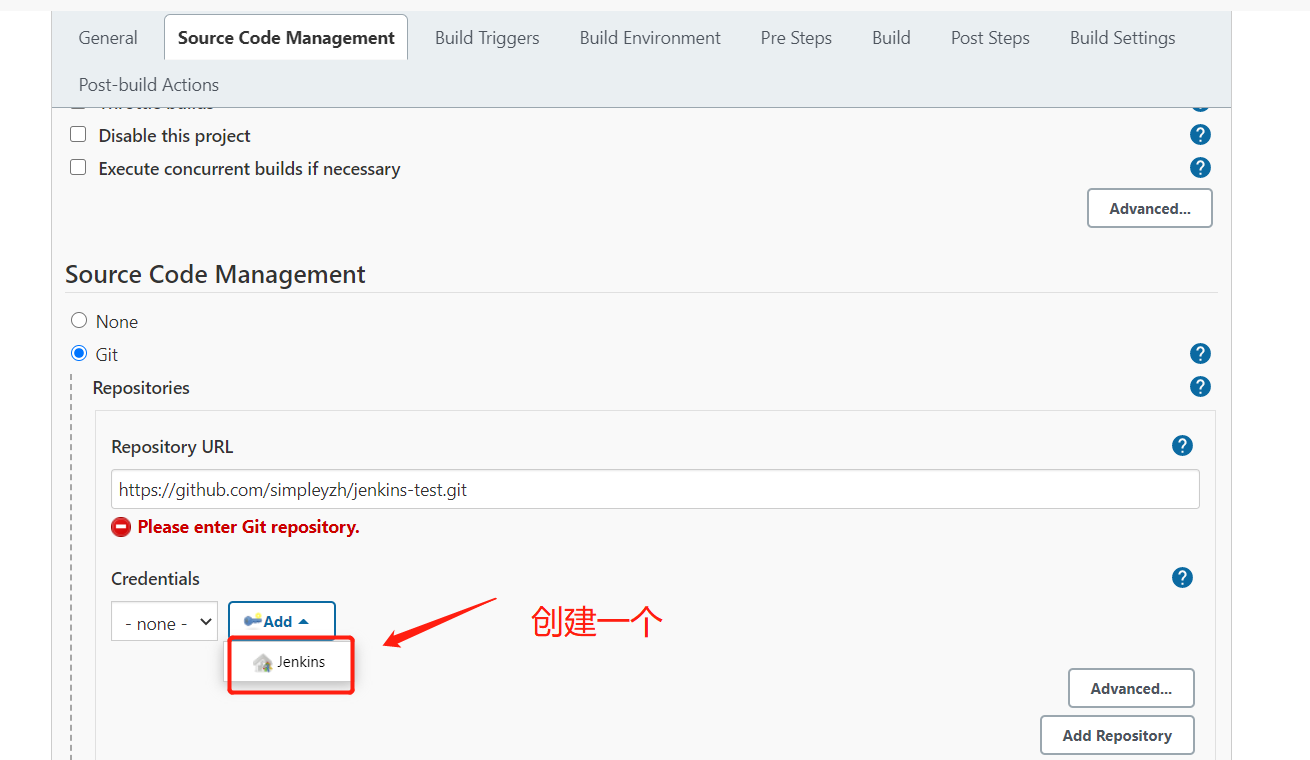Go to the Build Triggers tab
Screen dimensions: 1310x760
click(x=487, y=38)
